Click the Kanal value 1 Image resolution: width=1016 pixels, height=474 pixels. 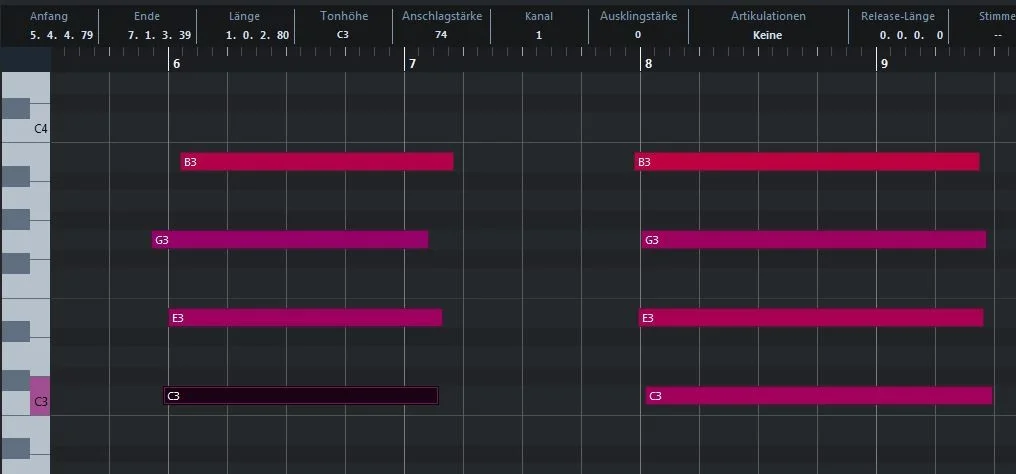point(539,36)
